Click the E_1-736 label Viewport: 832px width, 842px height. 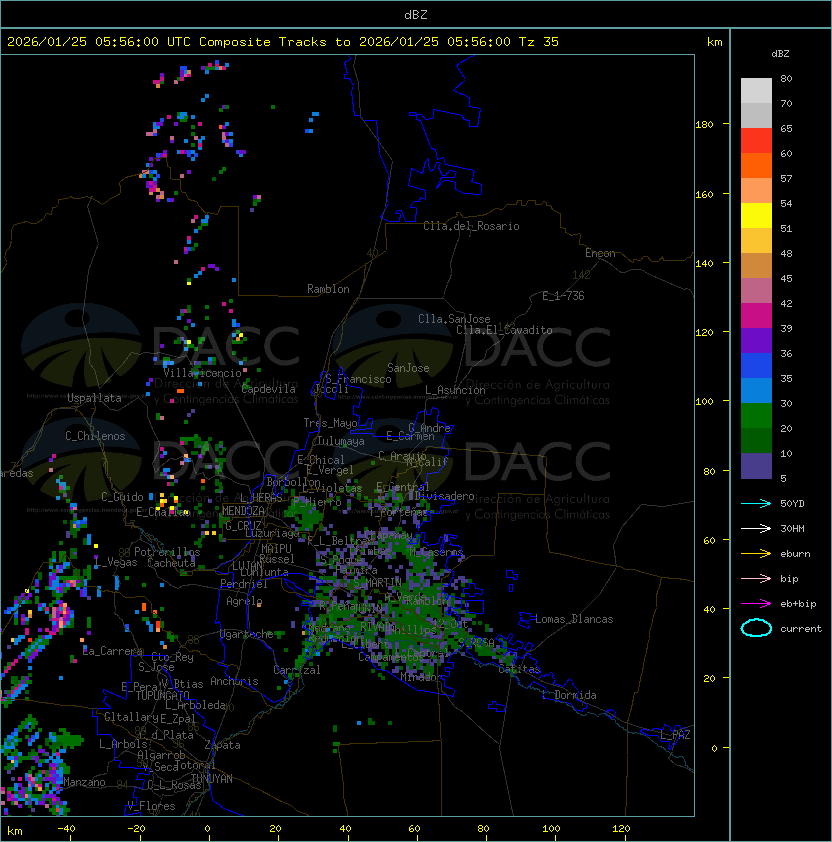coord(563,296)
